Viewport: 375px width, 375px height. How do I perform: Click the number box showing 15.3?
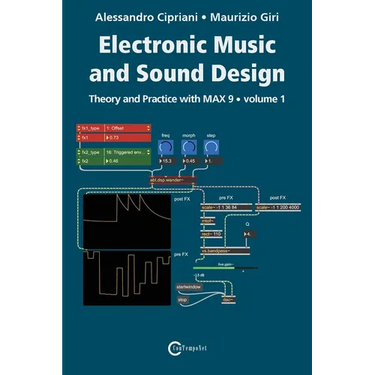click(x=167, y=161)
